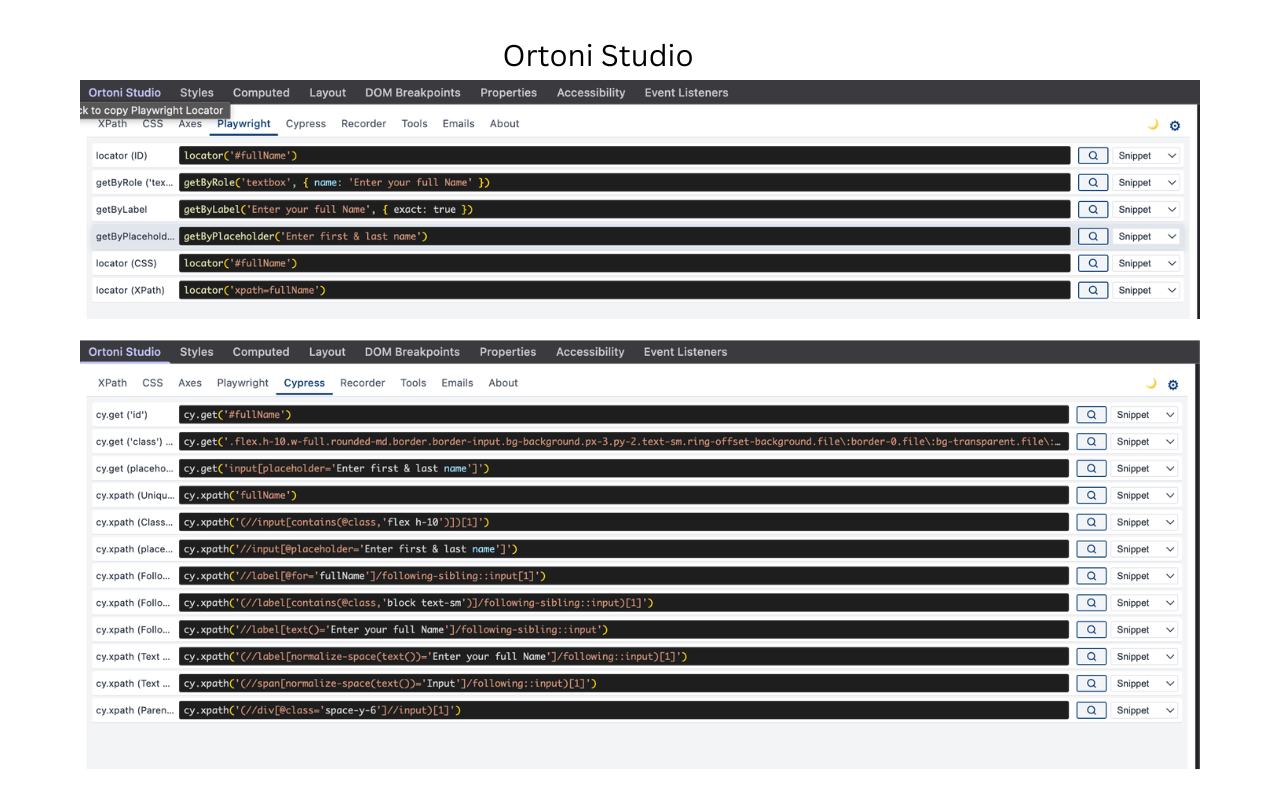Screen dimensions: 1280x800
Task: Click search icon for cy.get placeholder row
Action: point(1091,469)
